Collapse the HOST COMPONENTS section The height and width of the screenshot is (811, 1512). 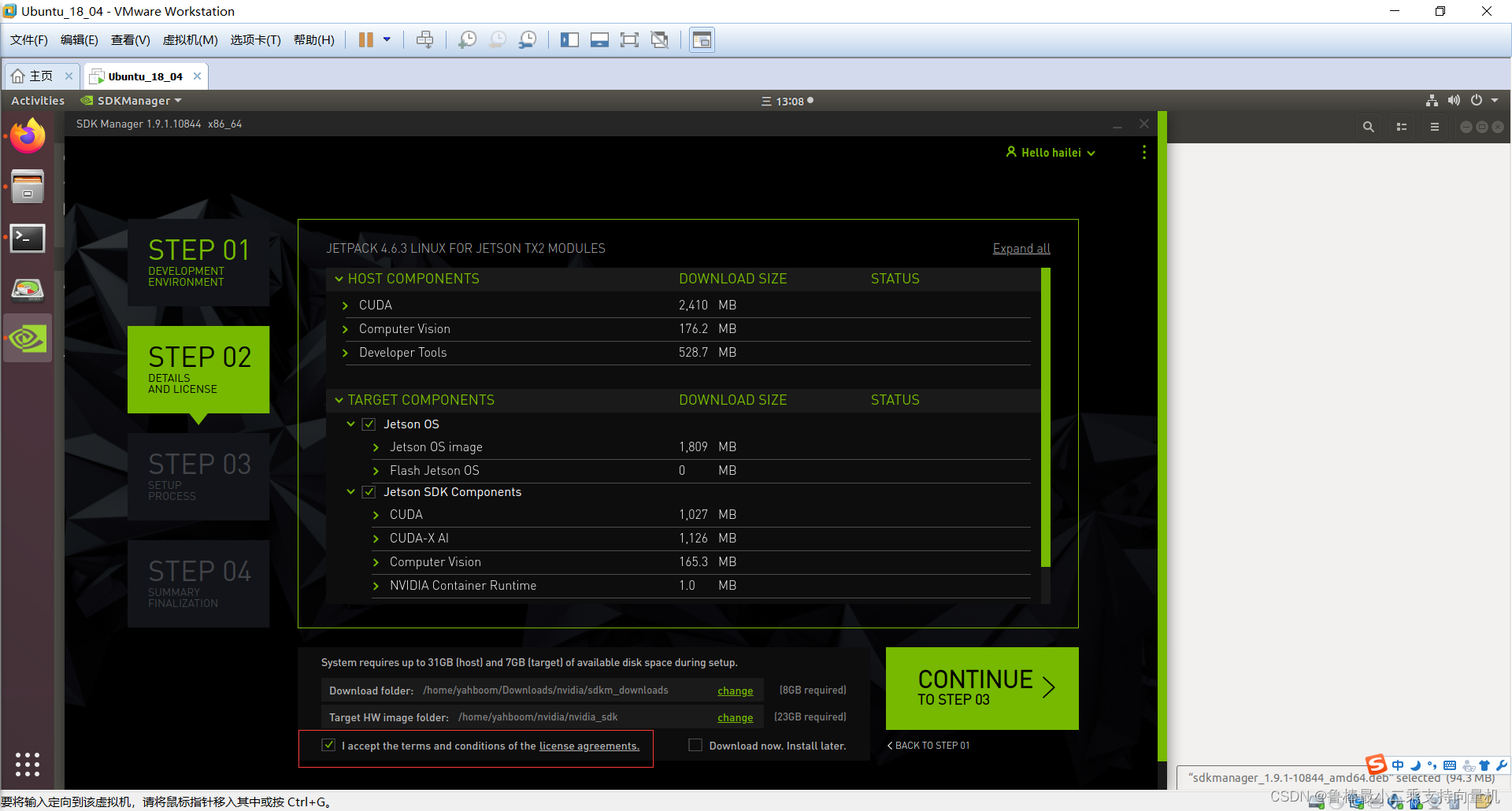[x=339, y=279]
